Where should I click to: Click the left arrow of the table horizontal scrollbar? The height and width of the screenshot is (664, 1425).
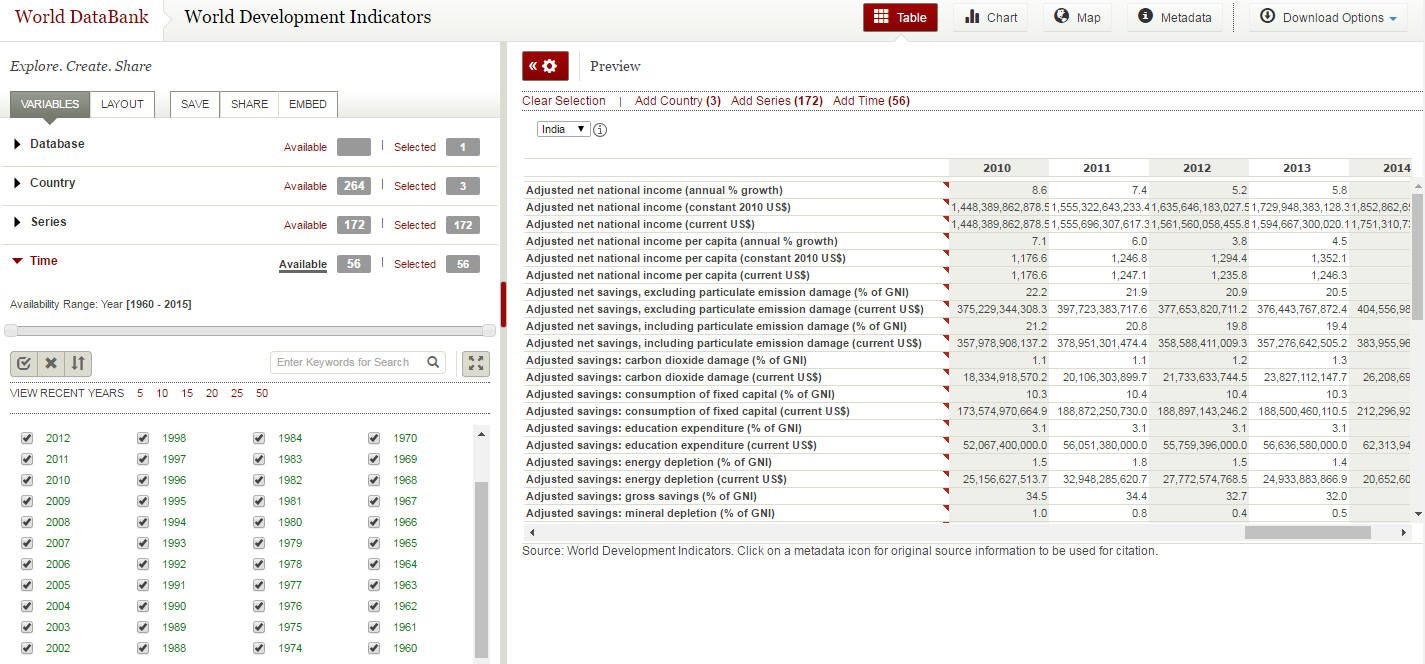tap(530, 533)
